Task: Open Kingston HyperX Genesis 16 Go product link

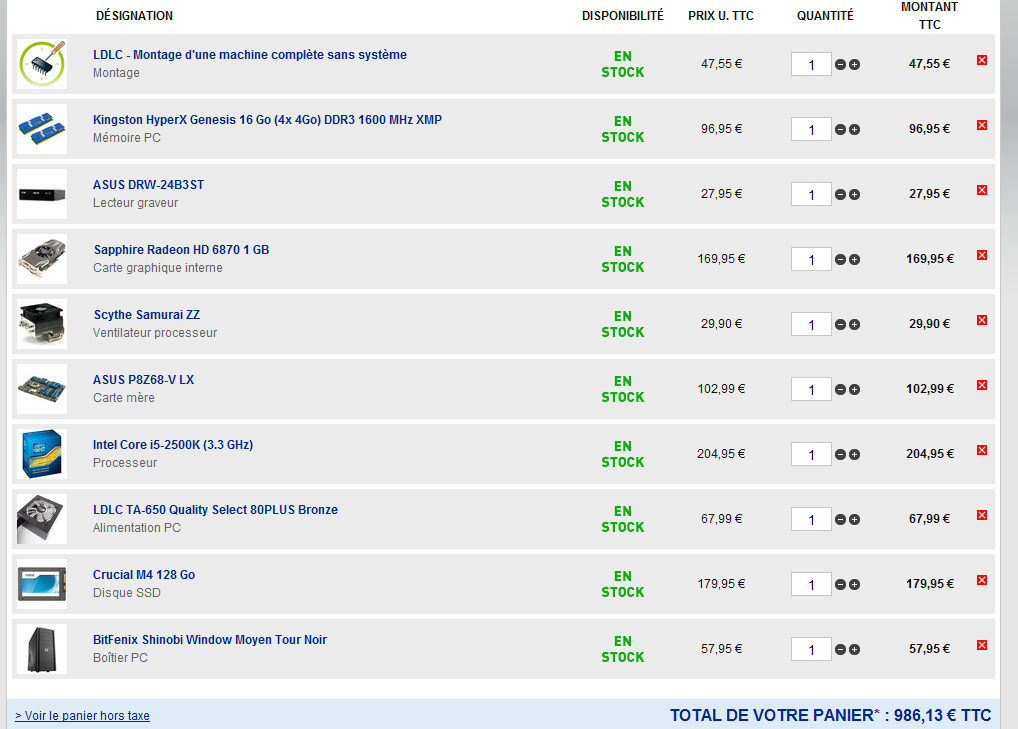Action: [267, 119]
